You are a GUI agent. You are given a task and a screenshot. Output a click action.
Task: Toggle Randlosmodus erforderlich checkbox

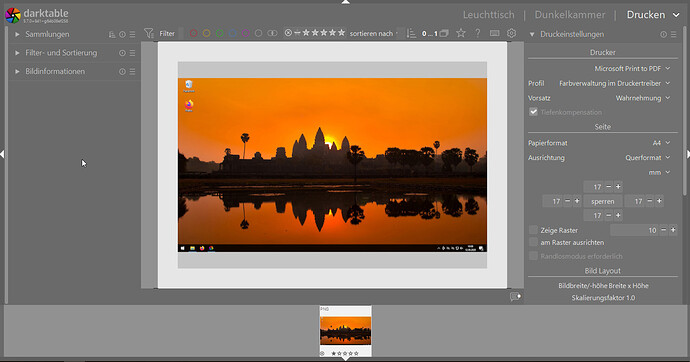533,256
